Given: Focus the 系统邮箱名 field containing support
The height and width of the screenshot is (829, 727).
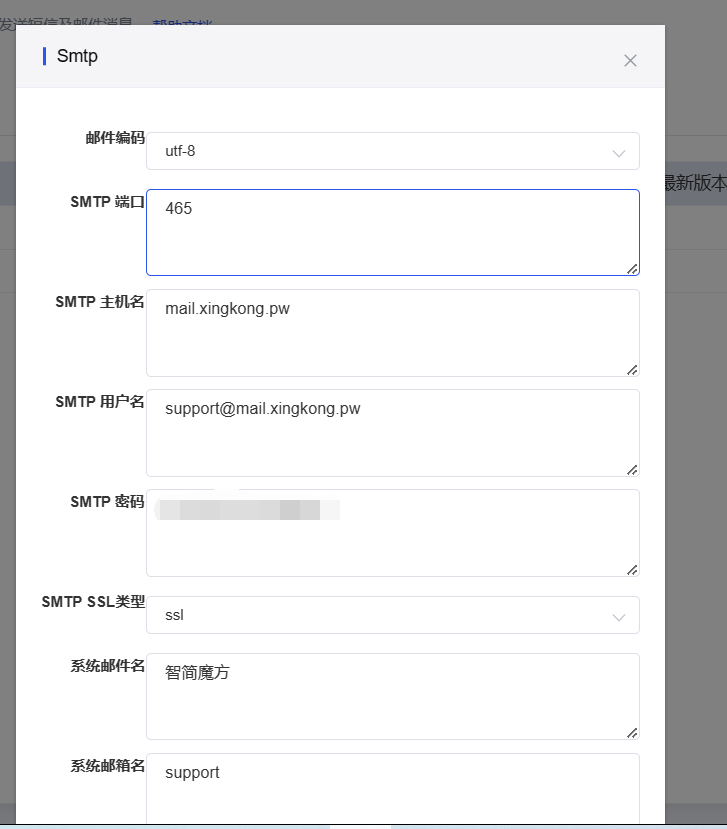Looking at the screenshot, I should pyautogui.click(x=393, y=788).
